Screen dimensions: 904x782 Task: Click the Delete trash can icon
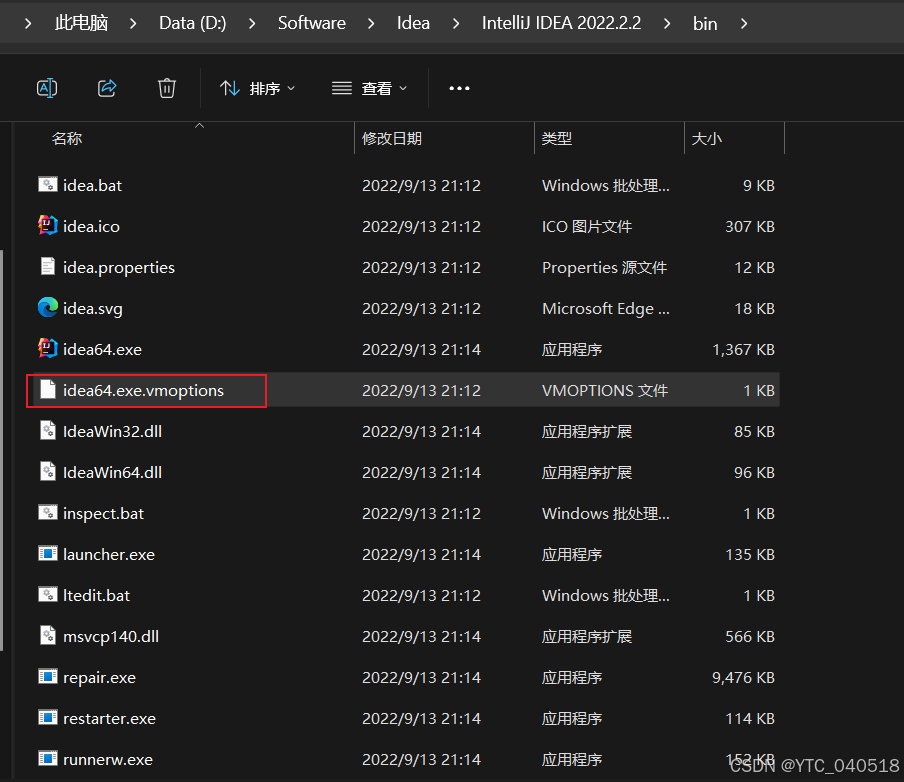point(167,88)
